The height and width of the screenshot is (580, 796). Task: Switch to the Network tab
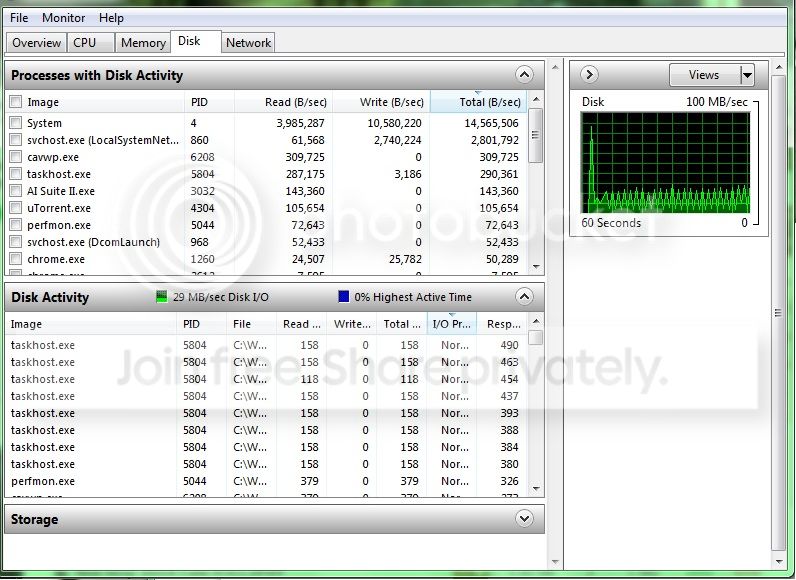pos(248,43)
